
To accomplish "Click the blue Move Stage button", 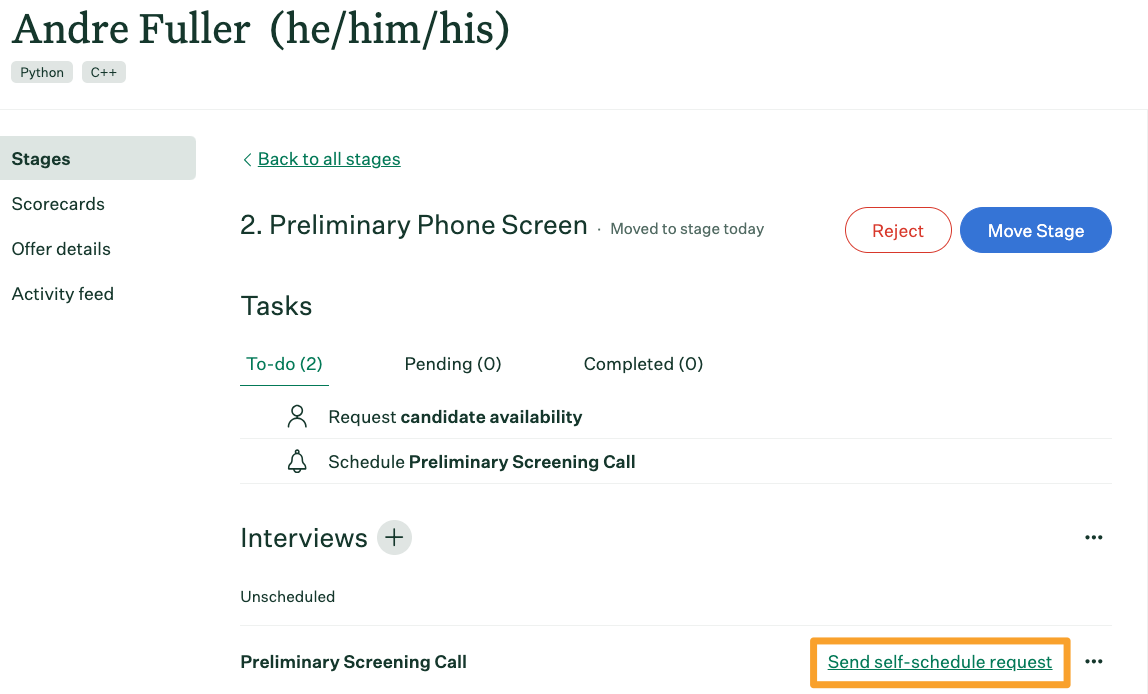I will pos(1036,231).
